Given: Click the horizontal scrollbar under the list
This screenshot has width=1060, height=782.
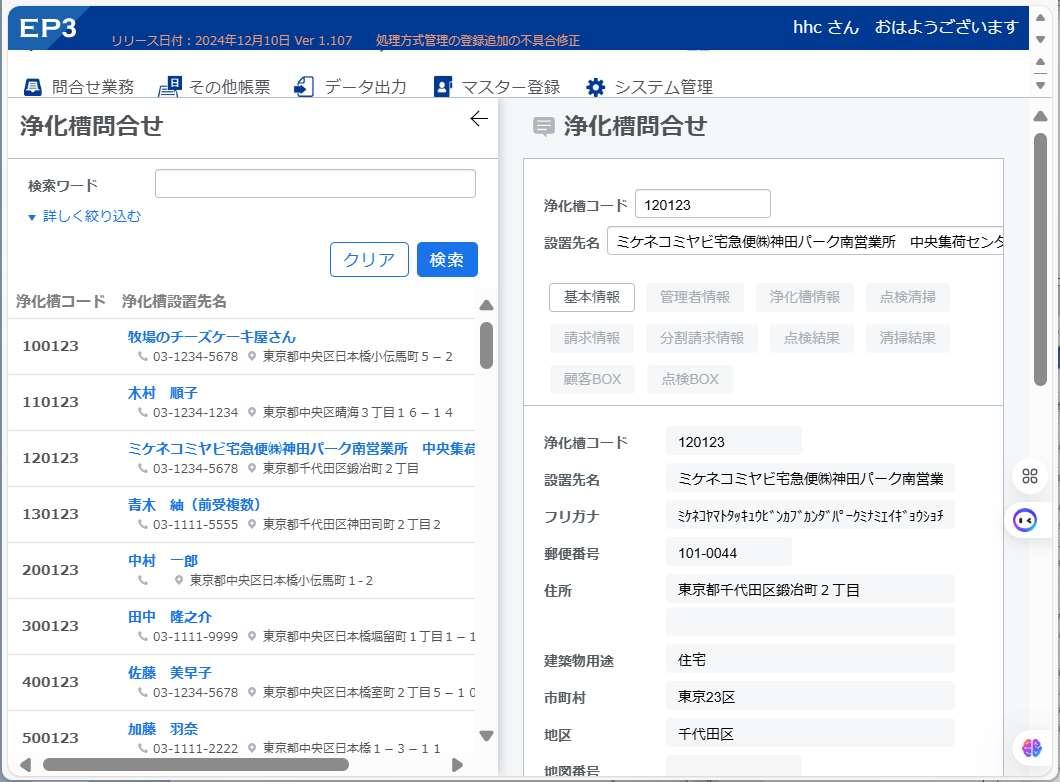Looking at the screenshot, I should [196, 765].
